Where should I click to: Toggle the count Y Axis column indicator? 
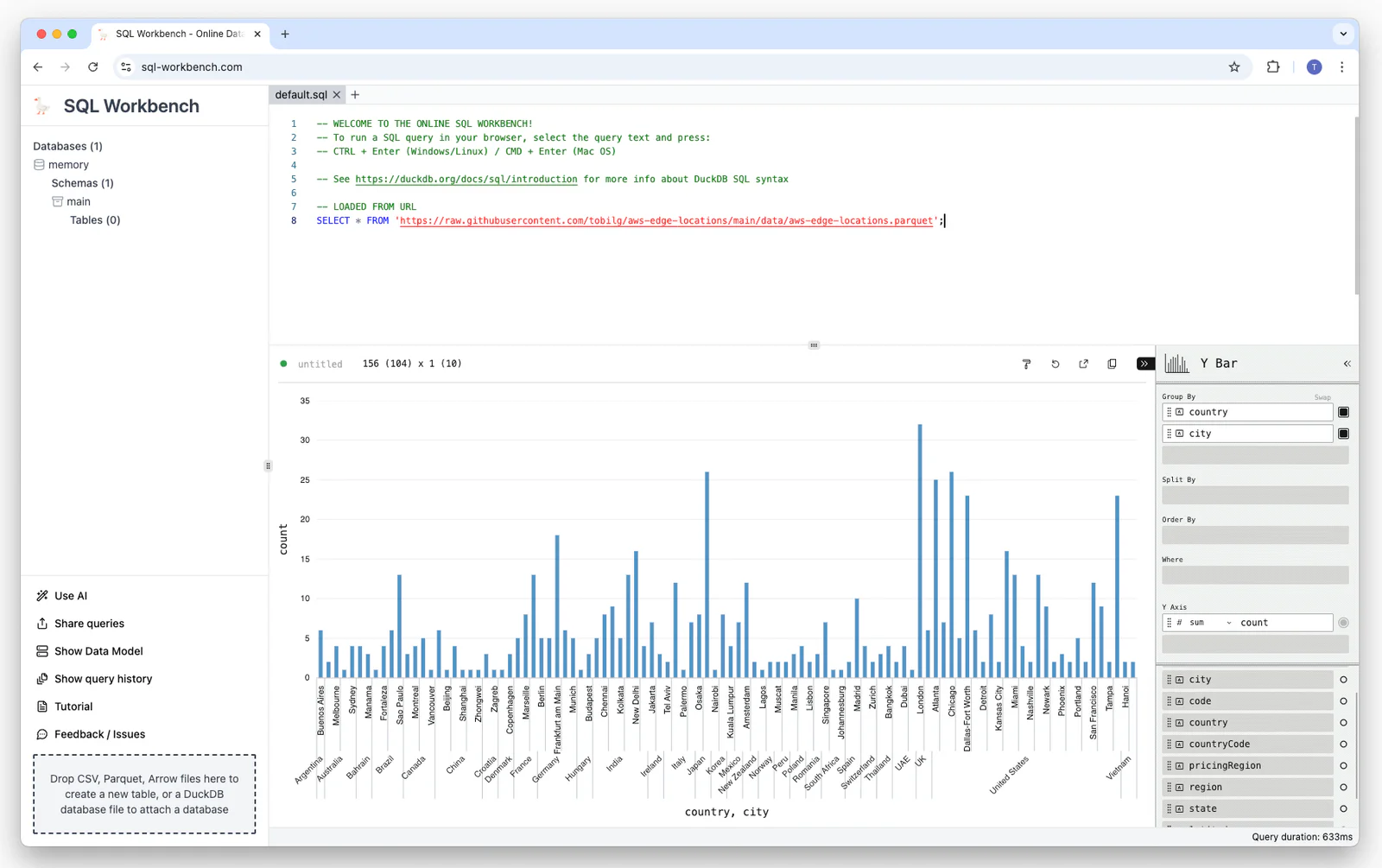[x=1343, y=623]
